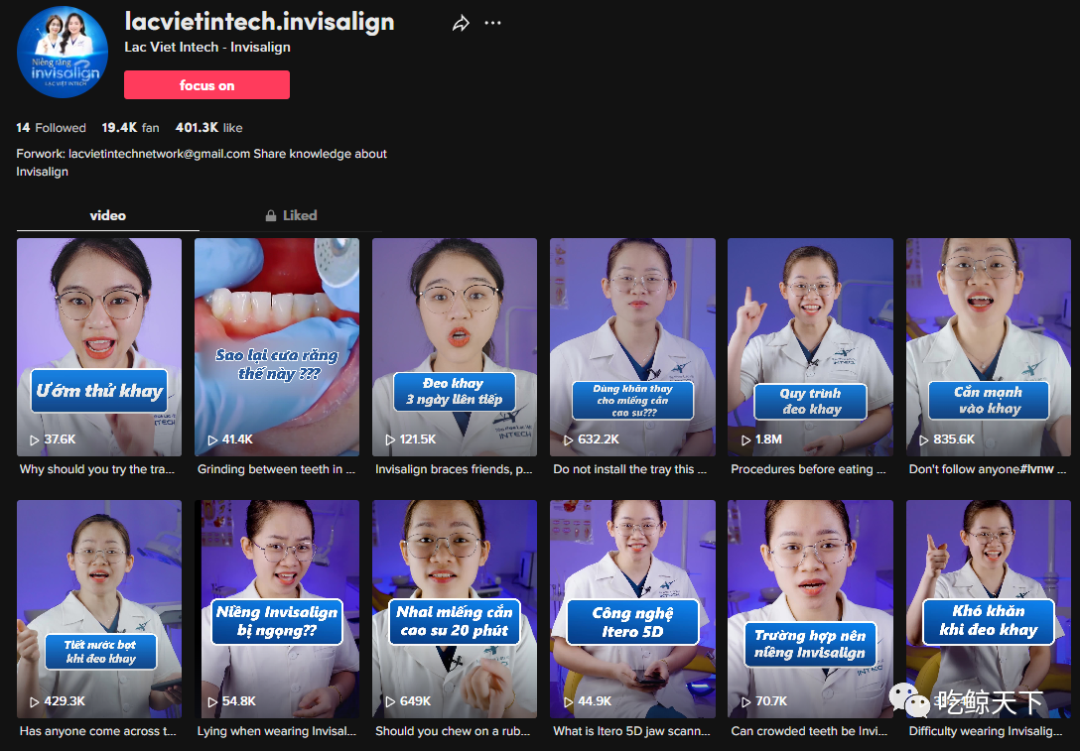Open the 'Cắn mạnh vào khay' video thumbnail
This screenshot has height=751, width=1080.
pos(988,347)
